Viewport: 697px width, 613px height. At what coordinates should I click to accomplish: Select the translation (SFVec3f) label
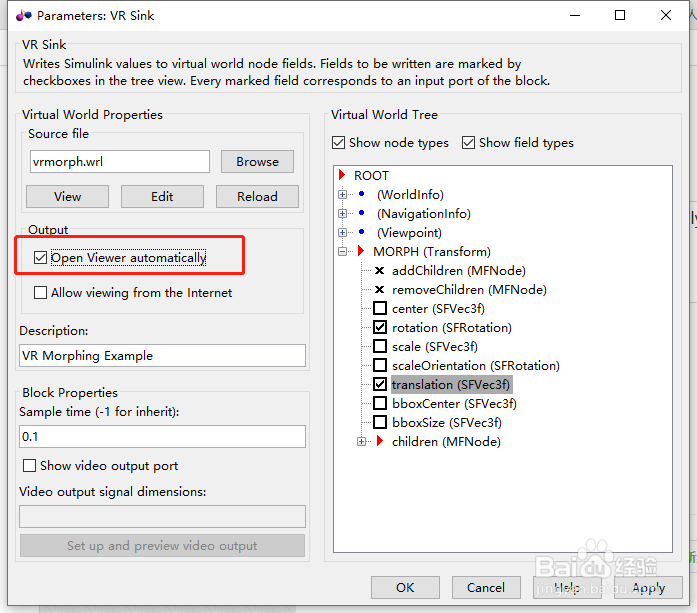[452, 385]
